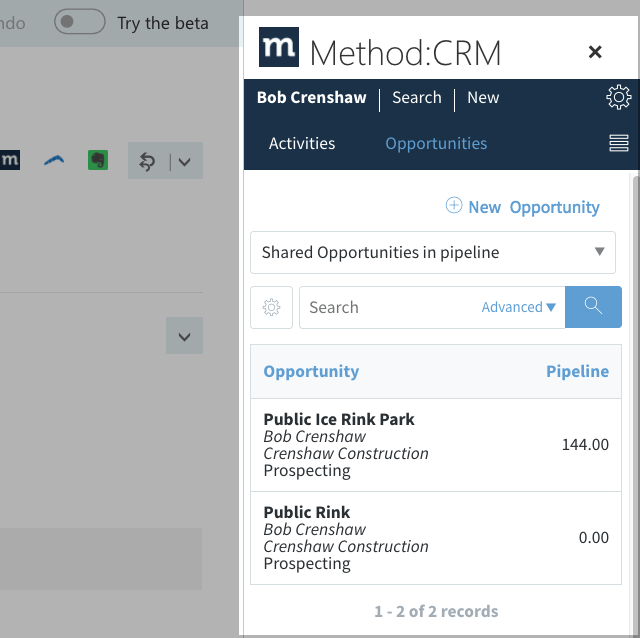The width and height of the screenshot is (640, 638).
Task: Switch to the Search tab
Action: pos(417,98)
